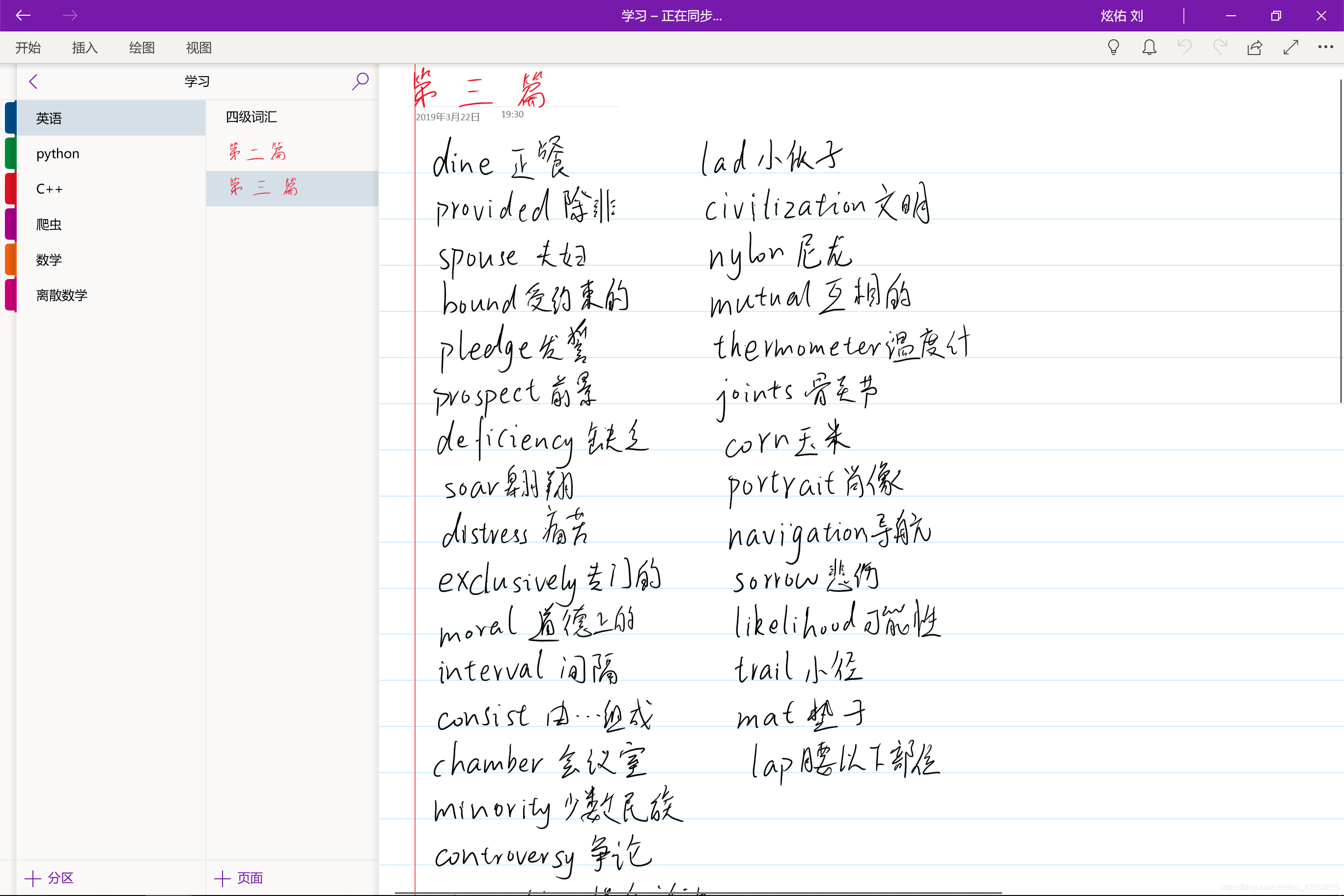This screenshot has height=896, width=1344.
Task: Select the 离散数学 section
Action: click(62, 295)
